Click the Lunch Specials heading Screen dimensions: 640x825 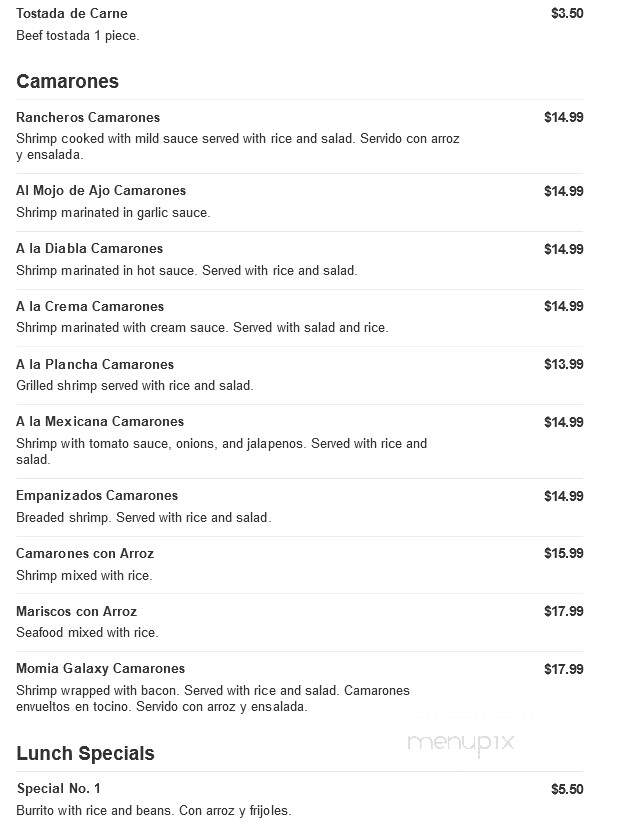tap(85, 753)
